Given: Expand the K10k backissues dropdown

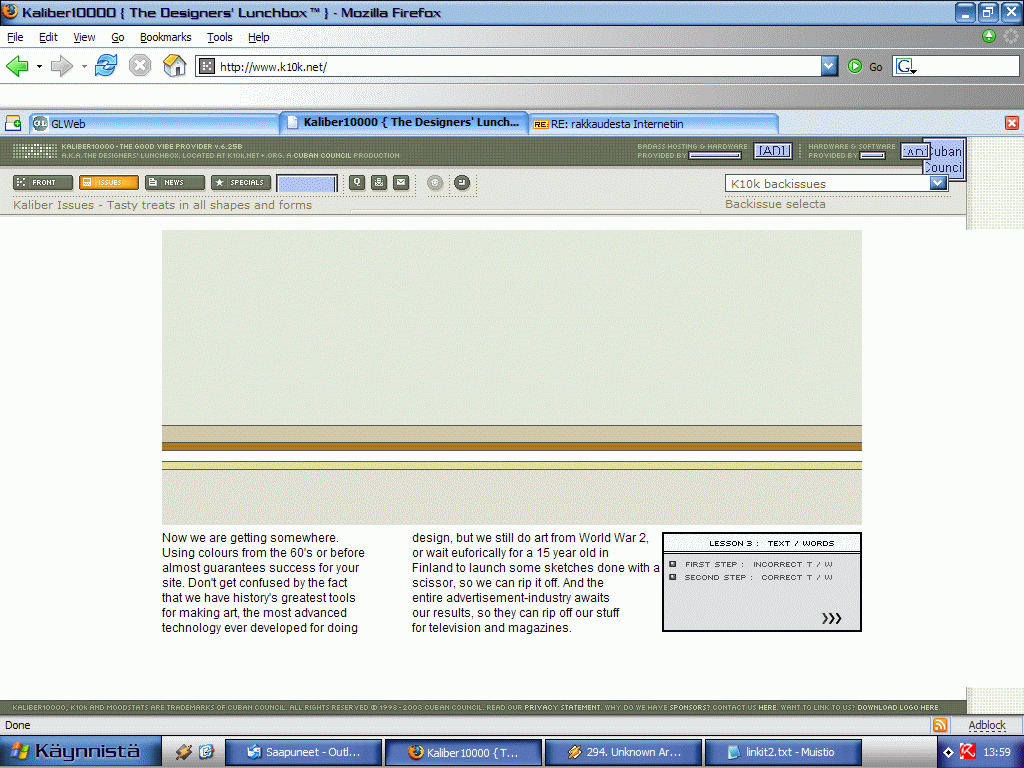Looking at the screenshot, I should coord(938,183).
